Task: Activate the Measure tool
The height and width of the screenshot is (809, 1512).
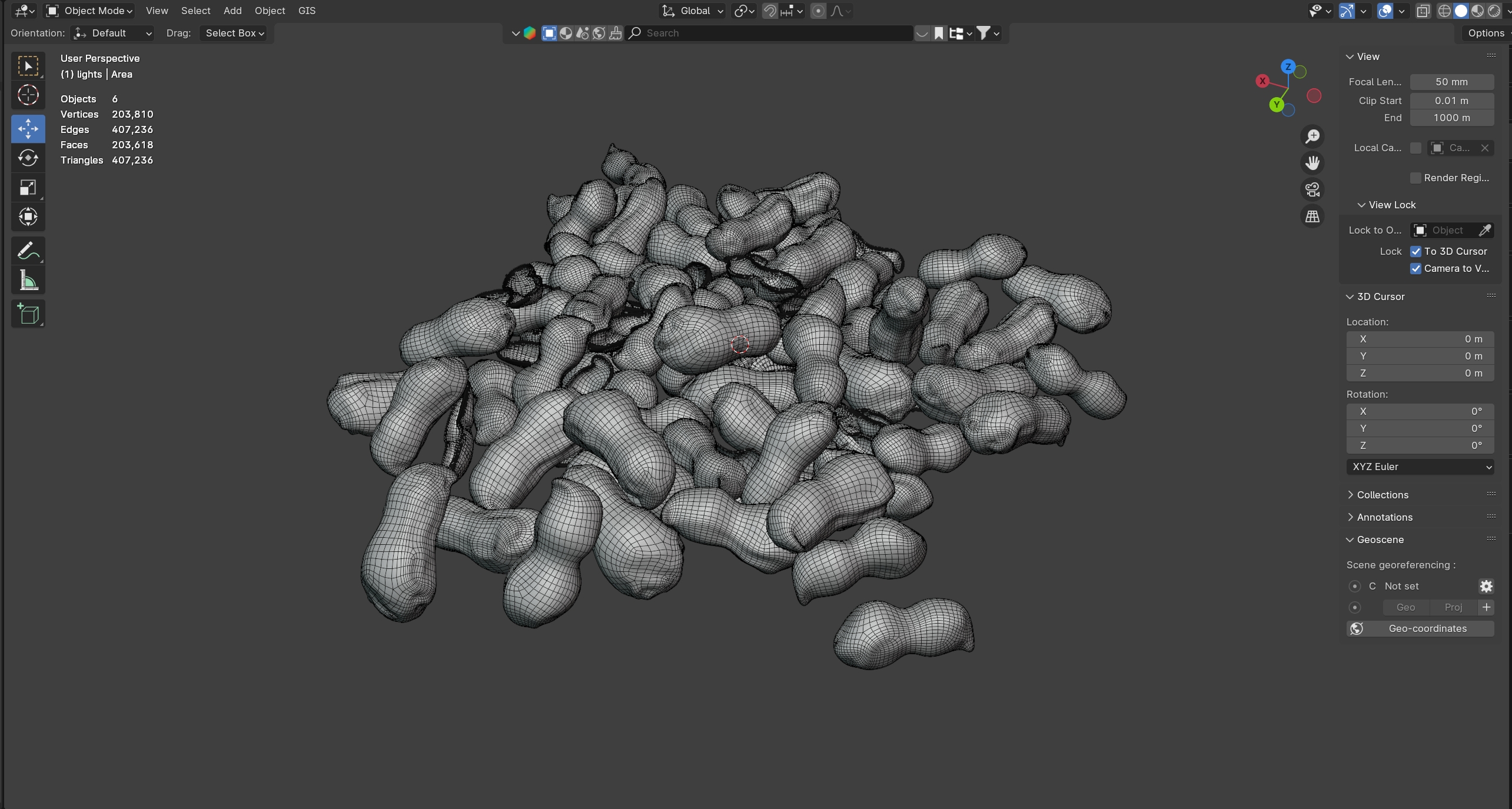Action: [x=28, y=281]
